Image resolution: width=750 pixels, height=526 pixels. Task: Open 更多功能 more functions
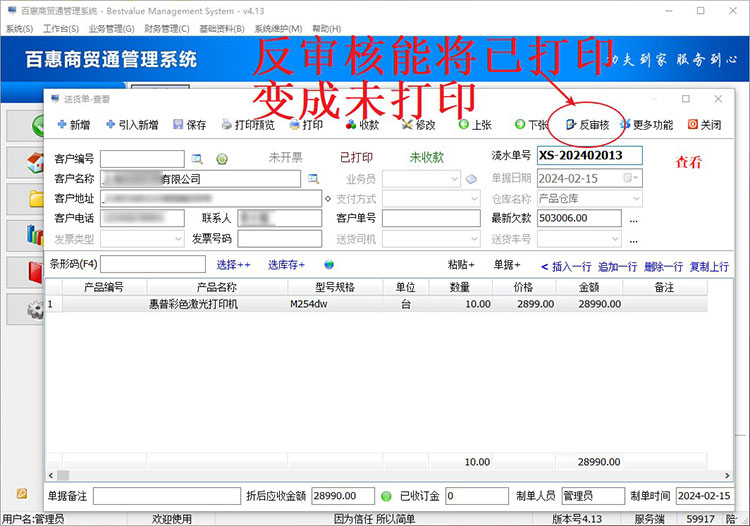pos(647,125)
